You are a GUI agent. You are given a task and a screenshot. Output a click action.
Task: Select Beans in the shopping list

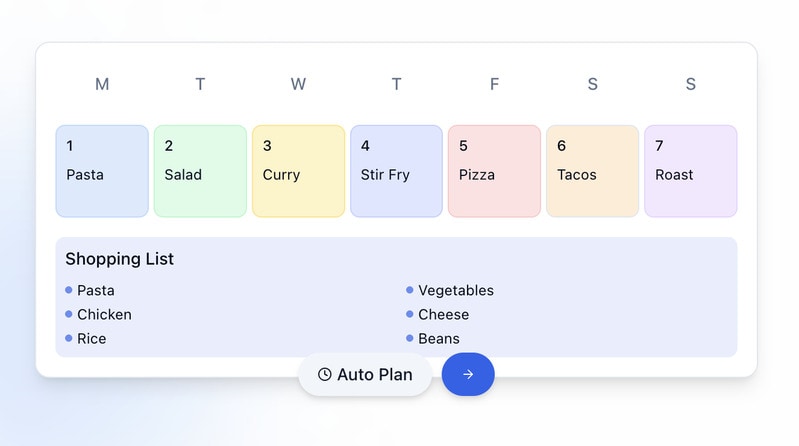(438, 339)
